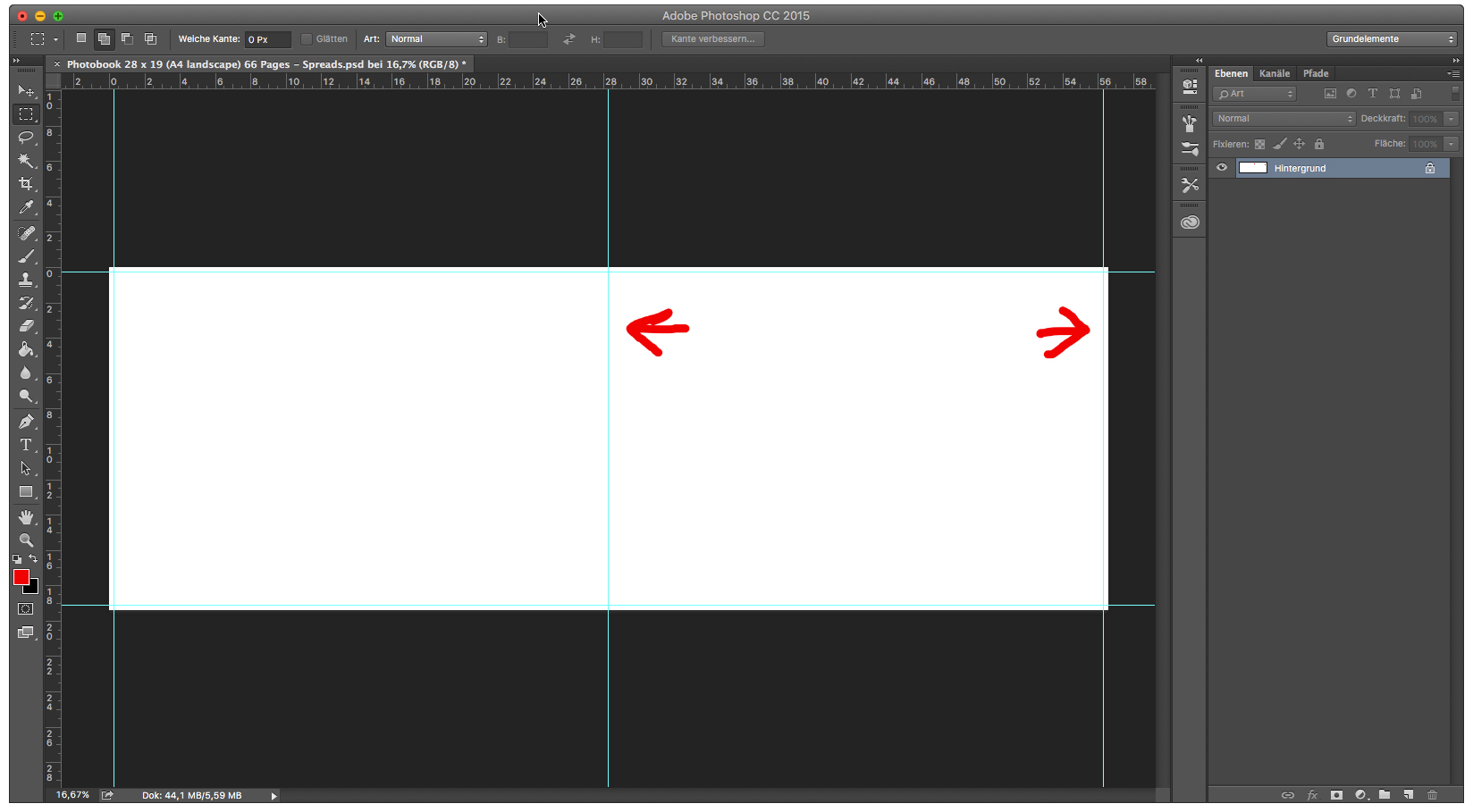Image resolution: width=1473 pixels, height=812 pixels.
Task: Open the Pfade tab
Action: click(x=1315, y=73)
